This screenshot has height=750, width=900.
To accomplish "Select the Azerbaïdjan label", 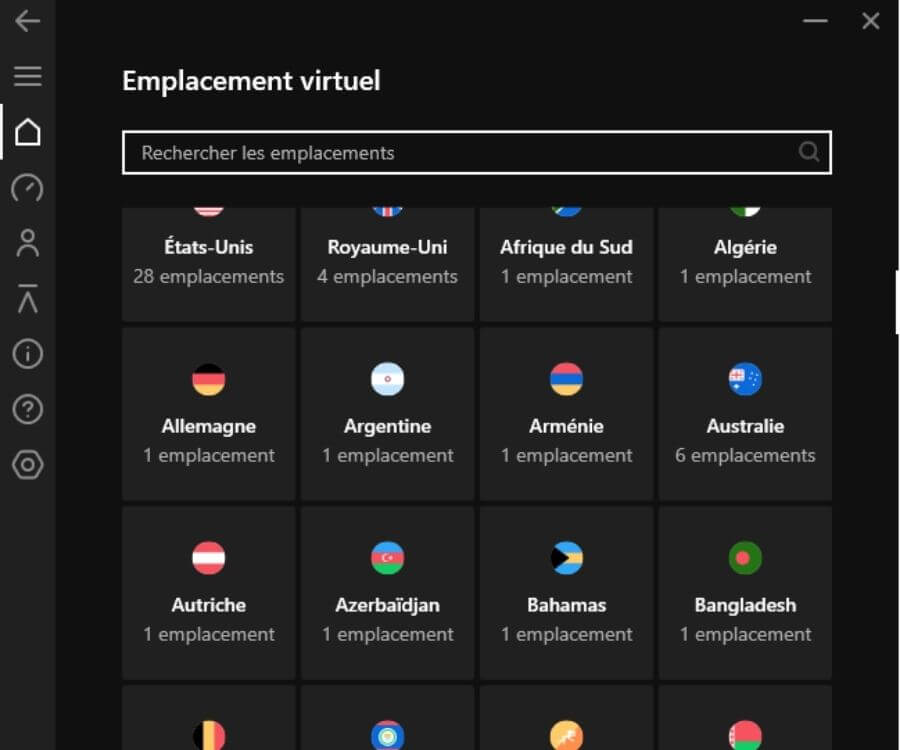I will 387,605.
